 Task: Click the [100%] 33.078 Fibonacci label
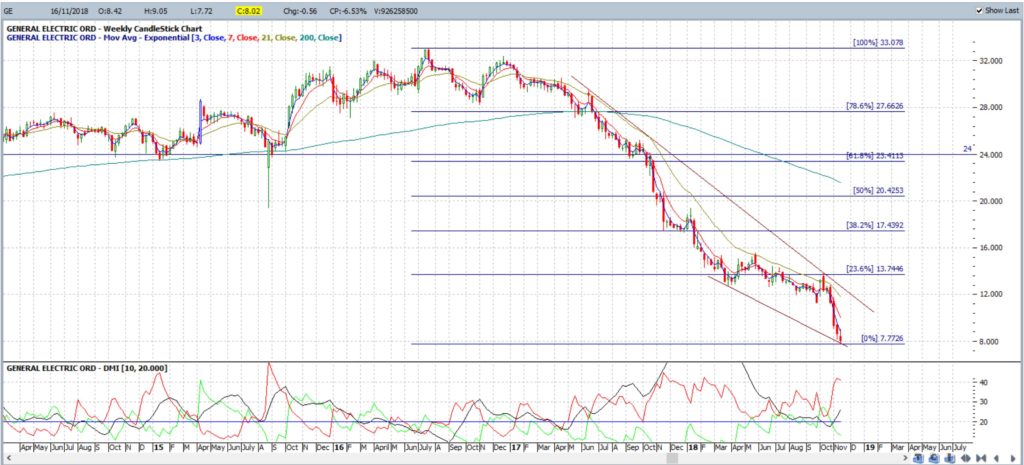878,42
